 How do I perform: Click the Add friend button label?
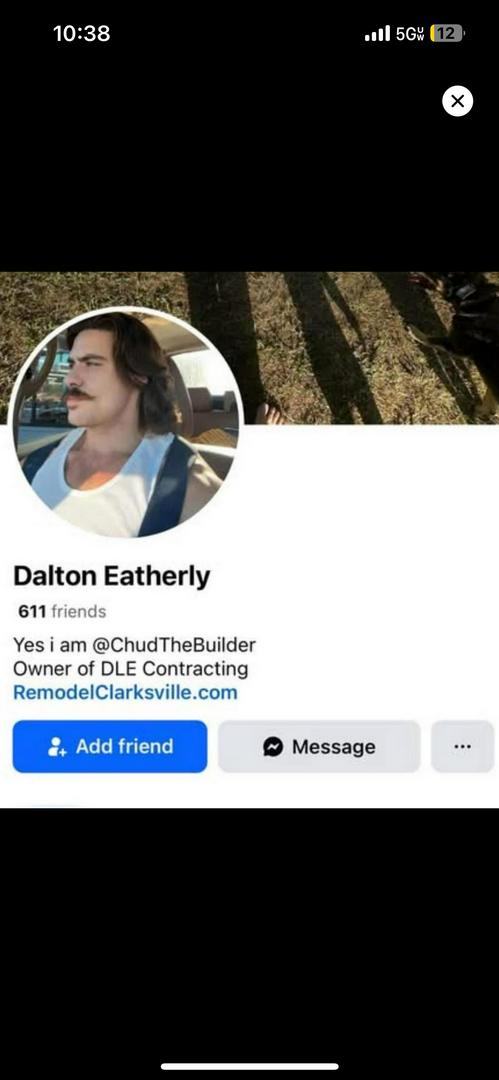click(x=124, y=747)
